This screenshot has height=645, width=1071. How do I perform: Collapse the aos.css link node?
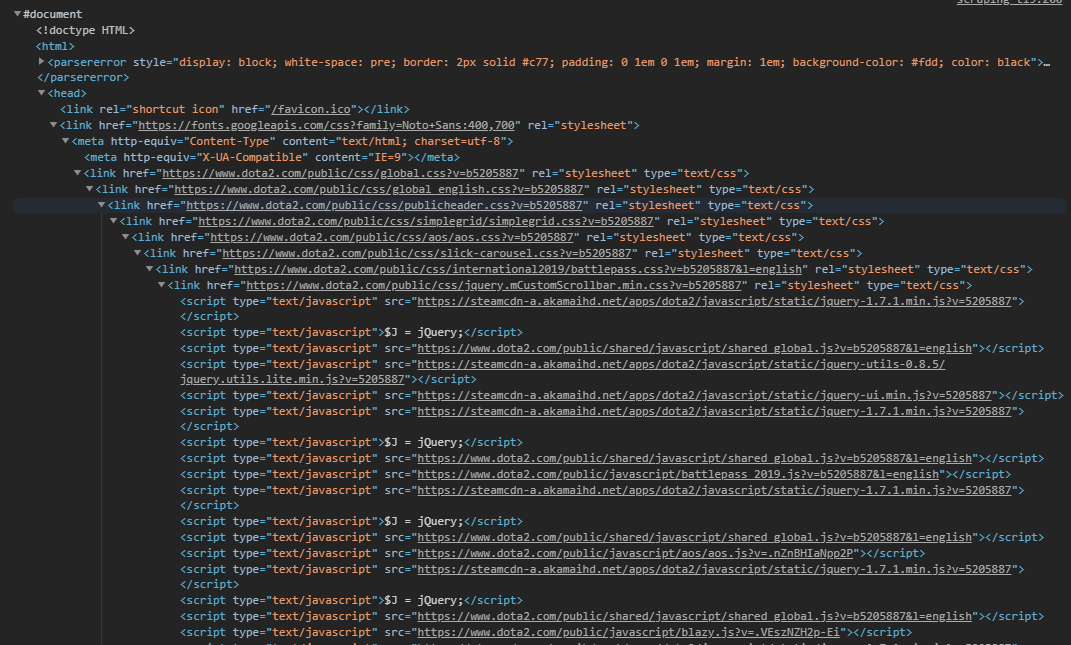(126, 237)
